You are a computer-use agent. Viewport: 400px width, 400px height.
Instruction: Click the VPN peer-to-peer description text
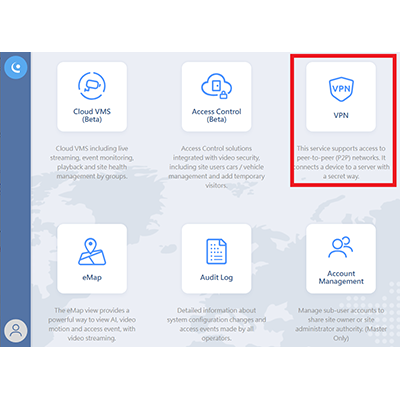[341, 162]
